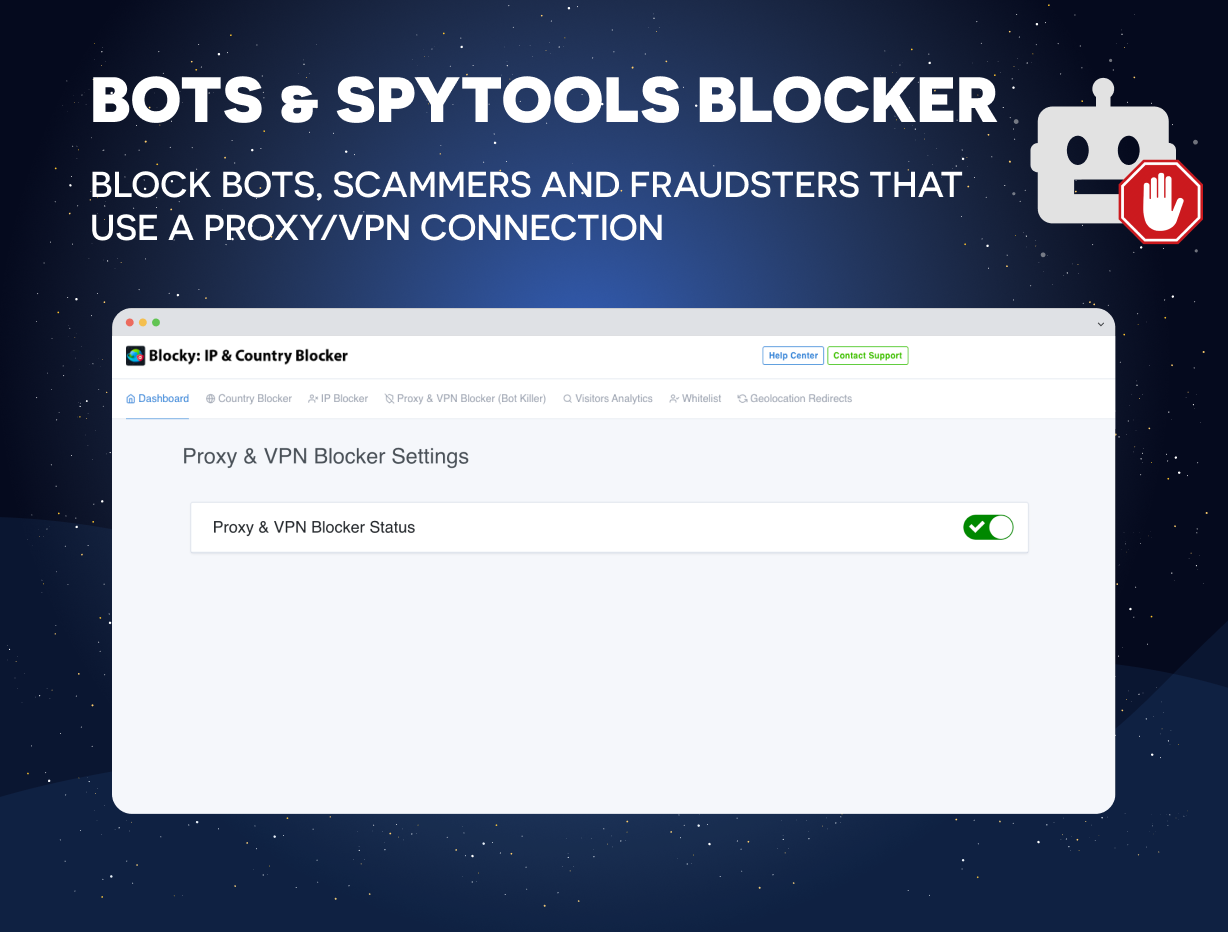Click Contact Support
Viewport: 1228px width, 932px height.
(x=867, y=355)
